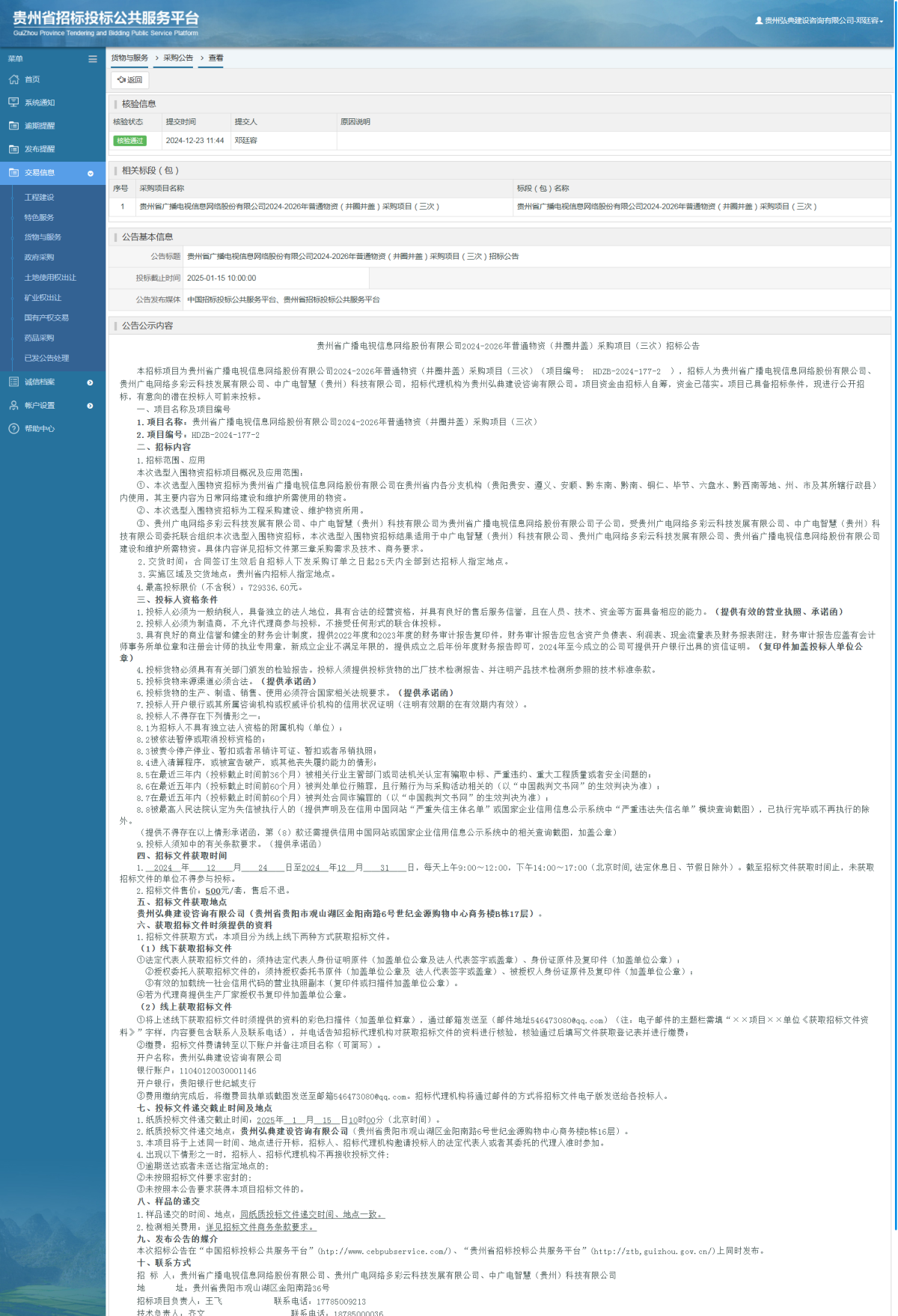
Task: Click the 帮助中心 question mark icon
Action: (x=13, y=428)
